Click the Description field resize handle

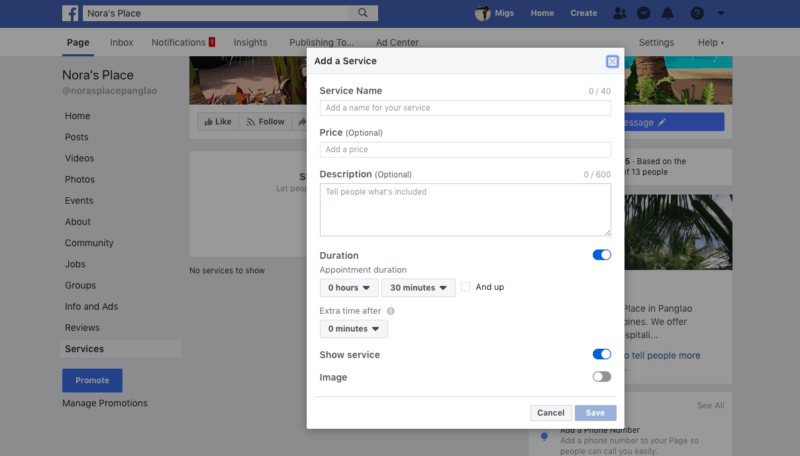coord(607,233)
